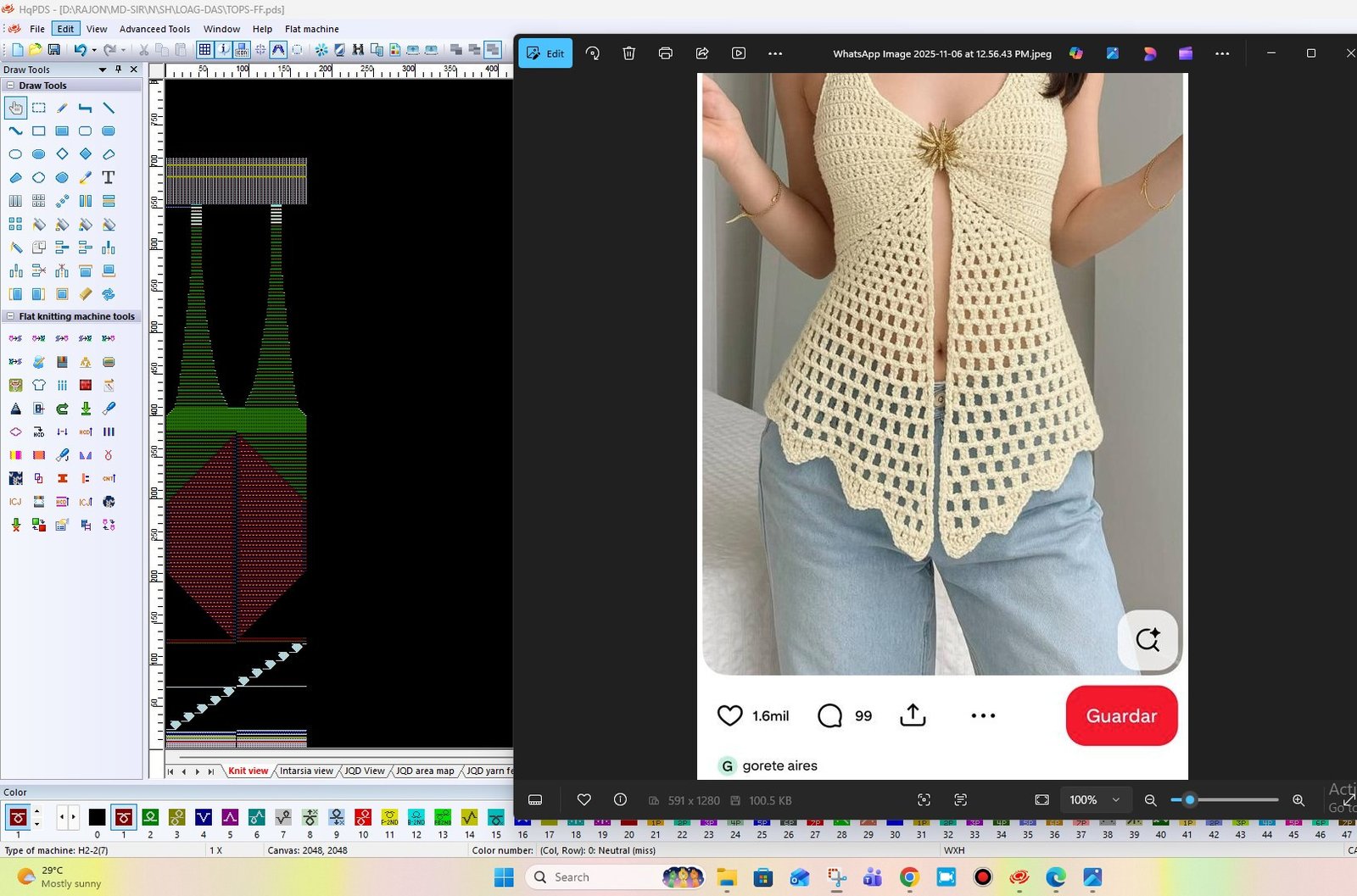This screenshot has width=1357, height=896.
Task: Pick the rectangular marquee selection tool
Action: (x=39, y=108)
